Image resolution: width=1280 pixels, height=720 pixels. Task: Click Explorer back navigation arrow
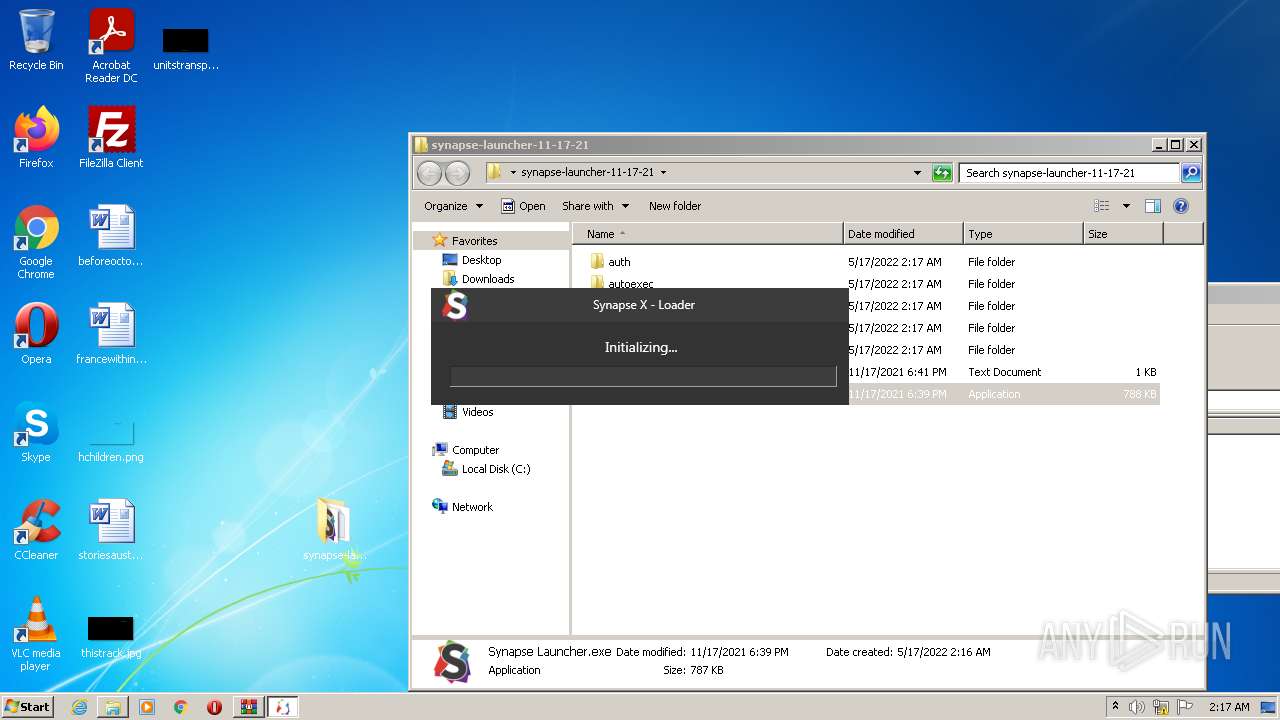coord(429,173)
